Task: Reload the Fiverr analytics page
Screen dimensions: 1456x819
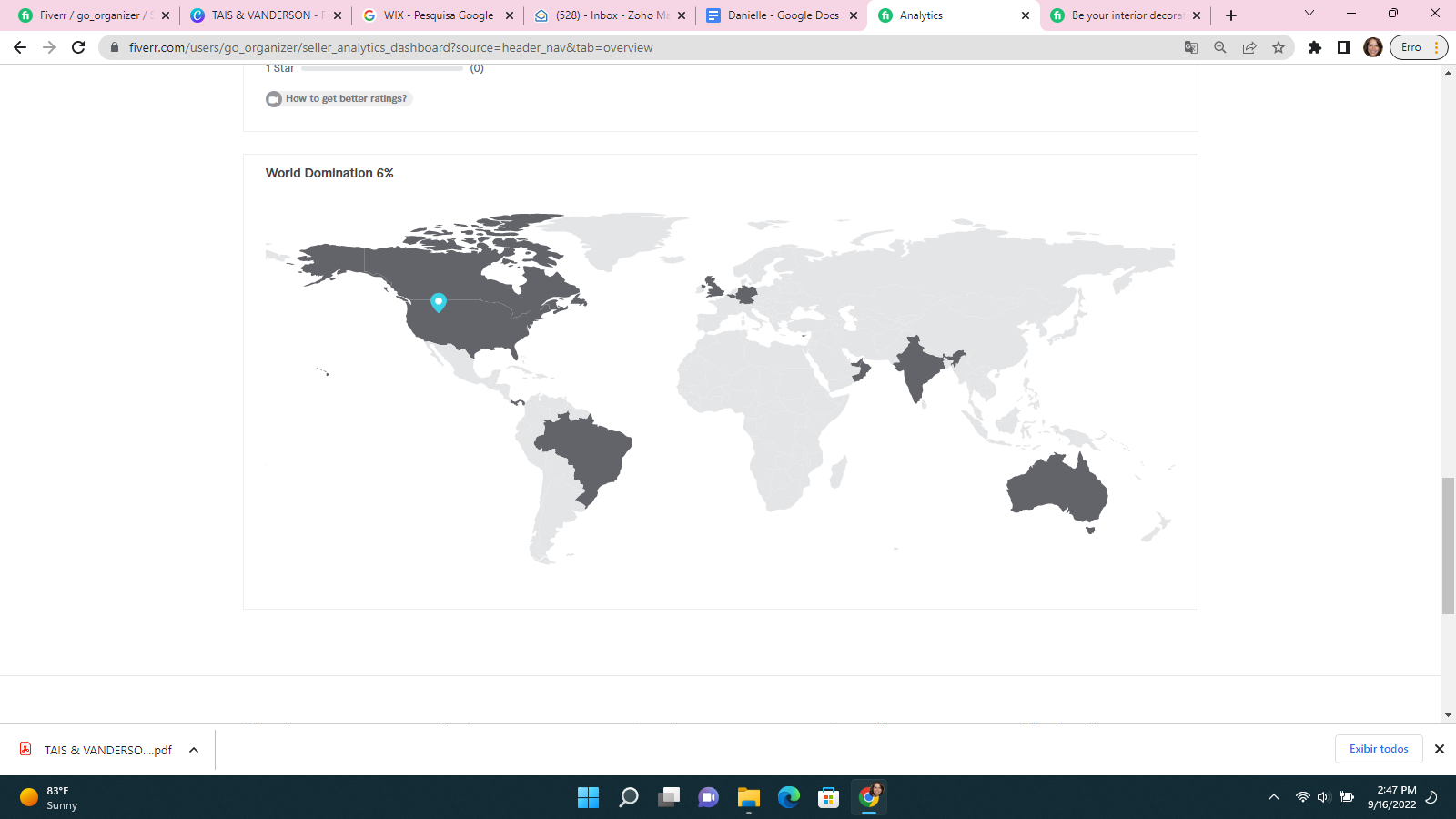Action: tap(78, 47)
